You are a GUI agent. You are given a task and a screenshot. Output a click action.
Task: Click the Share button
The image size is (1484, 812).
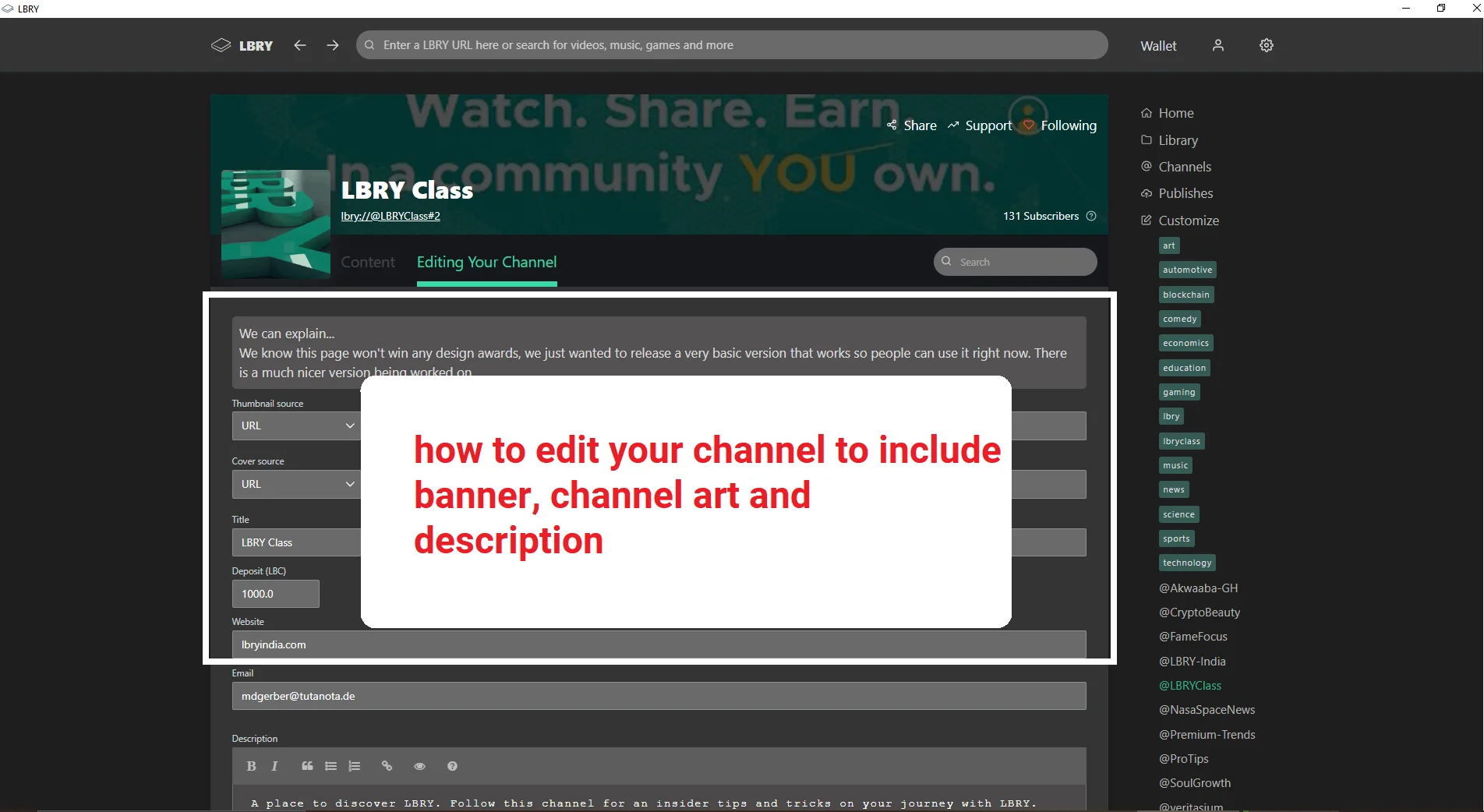pos(912,125)
